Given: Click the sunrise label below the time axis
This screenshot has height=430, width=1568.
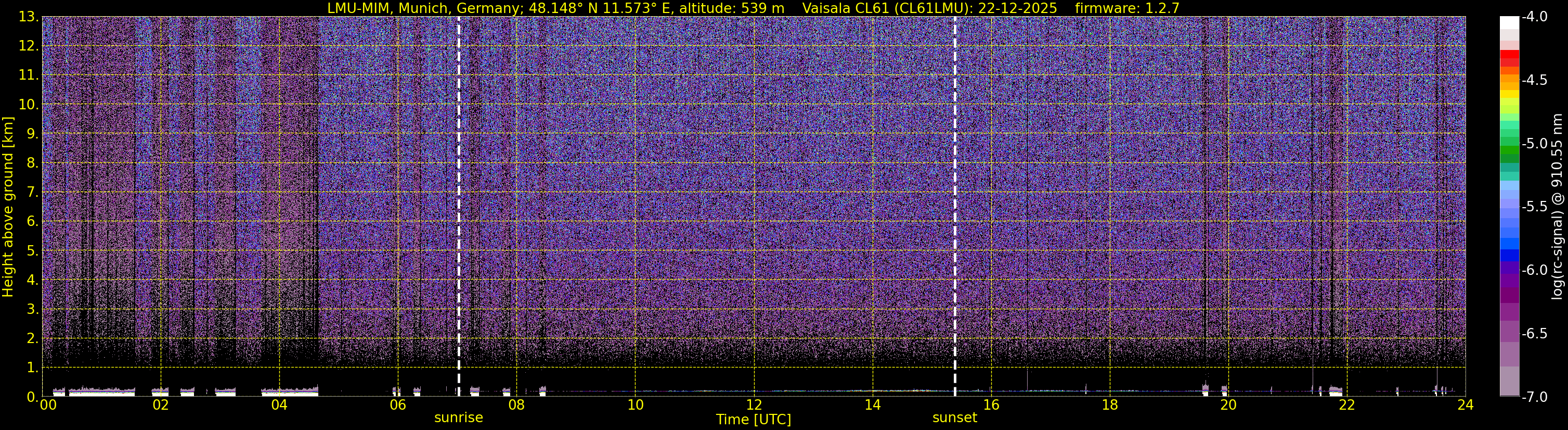Looking at the screenshot, I should click(x=458, y=418).
